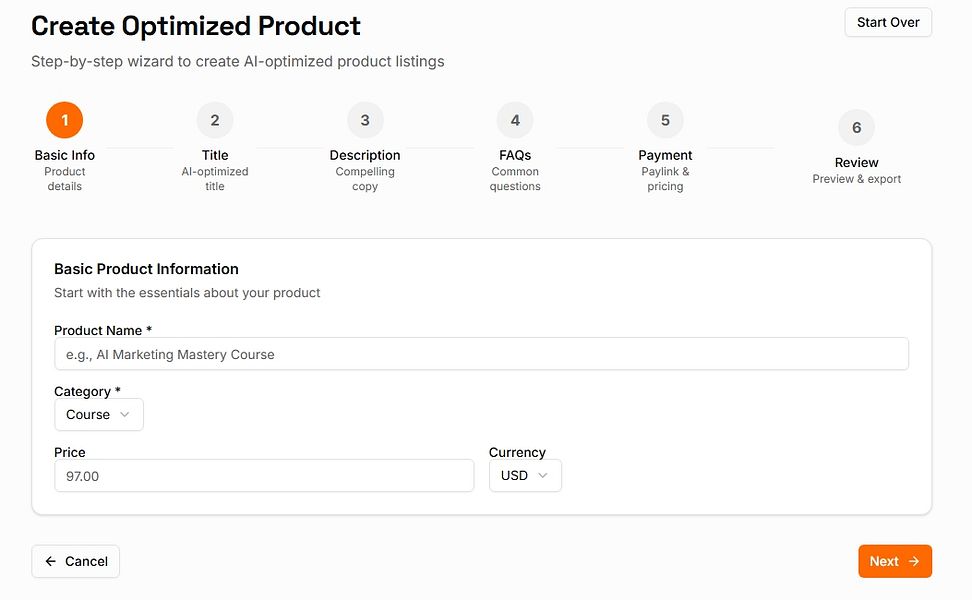Viewport: 972px width, 600px height.
Task: Jump to step 3 Description circle
Action: coord(365,120)
